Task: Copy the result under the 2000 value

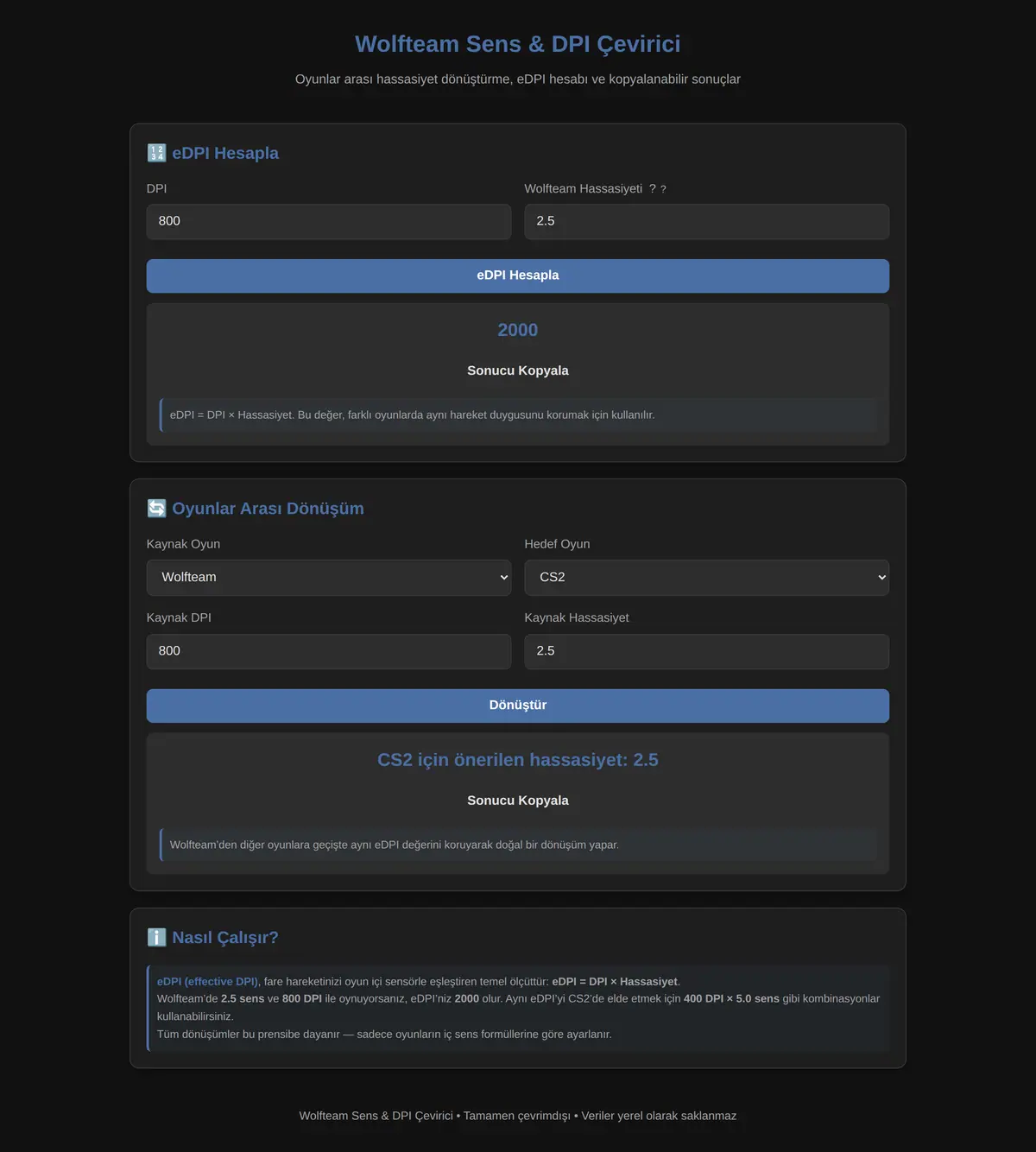Action: tap(518, 370)
